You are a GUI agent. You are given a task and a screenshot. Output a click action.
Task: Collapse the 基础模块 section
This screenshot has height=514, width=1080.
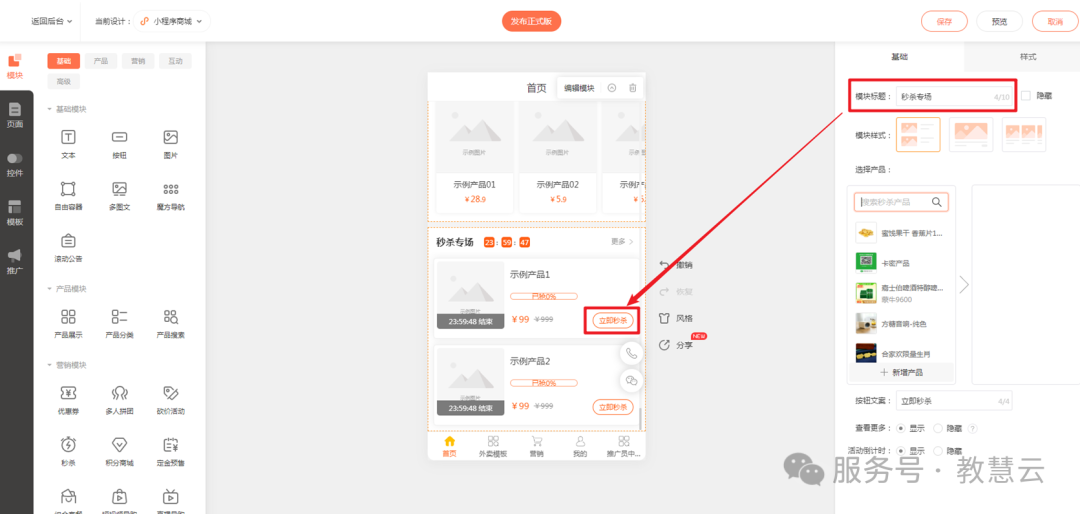50,109
